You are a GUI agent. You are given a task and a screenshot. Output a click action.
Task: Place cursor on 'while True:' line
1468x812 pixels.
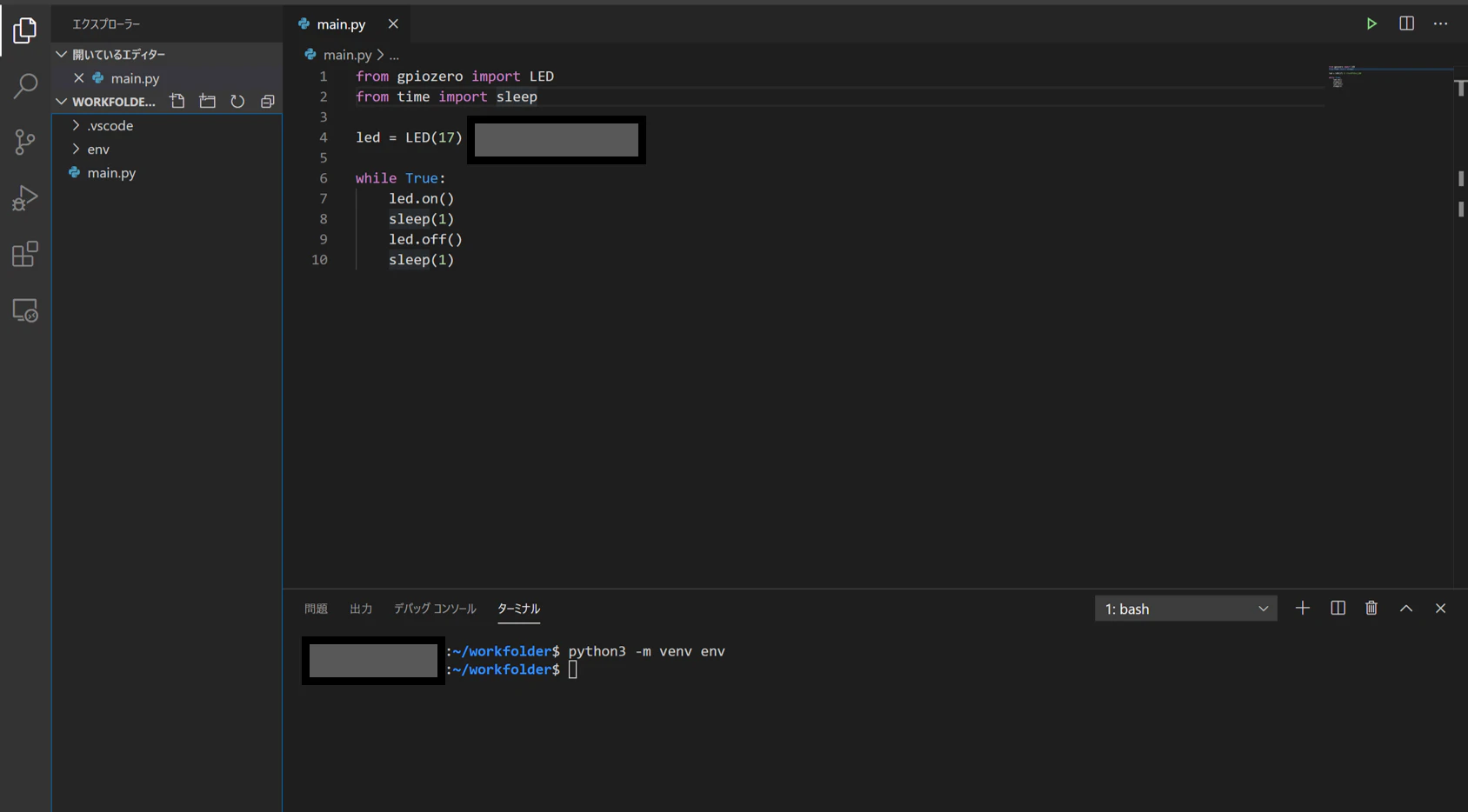[400, 178]
